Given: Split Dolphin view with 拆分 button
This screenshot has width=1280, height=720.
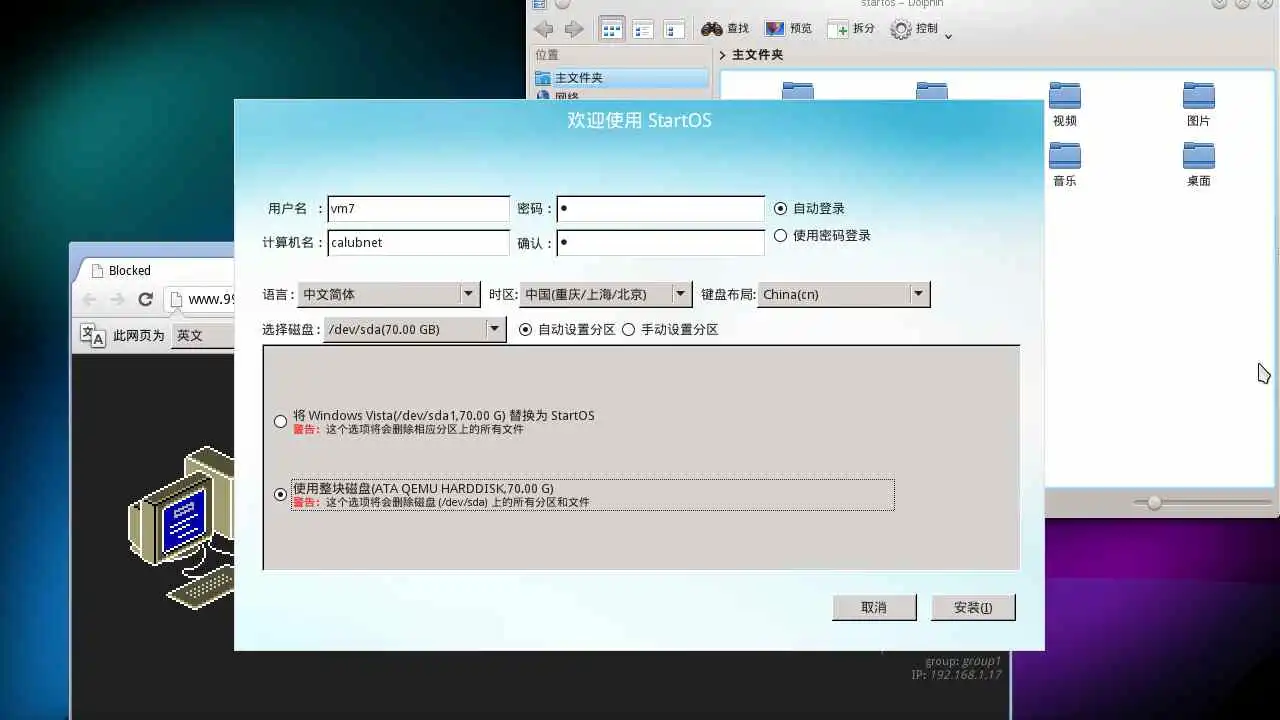Looking at the screenshot, I should 851,29.
